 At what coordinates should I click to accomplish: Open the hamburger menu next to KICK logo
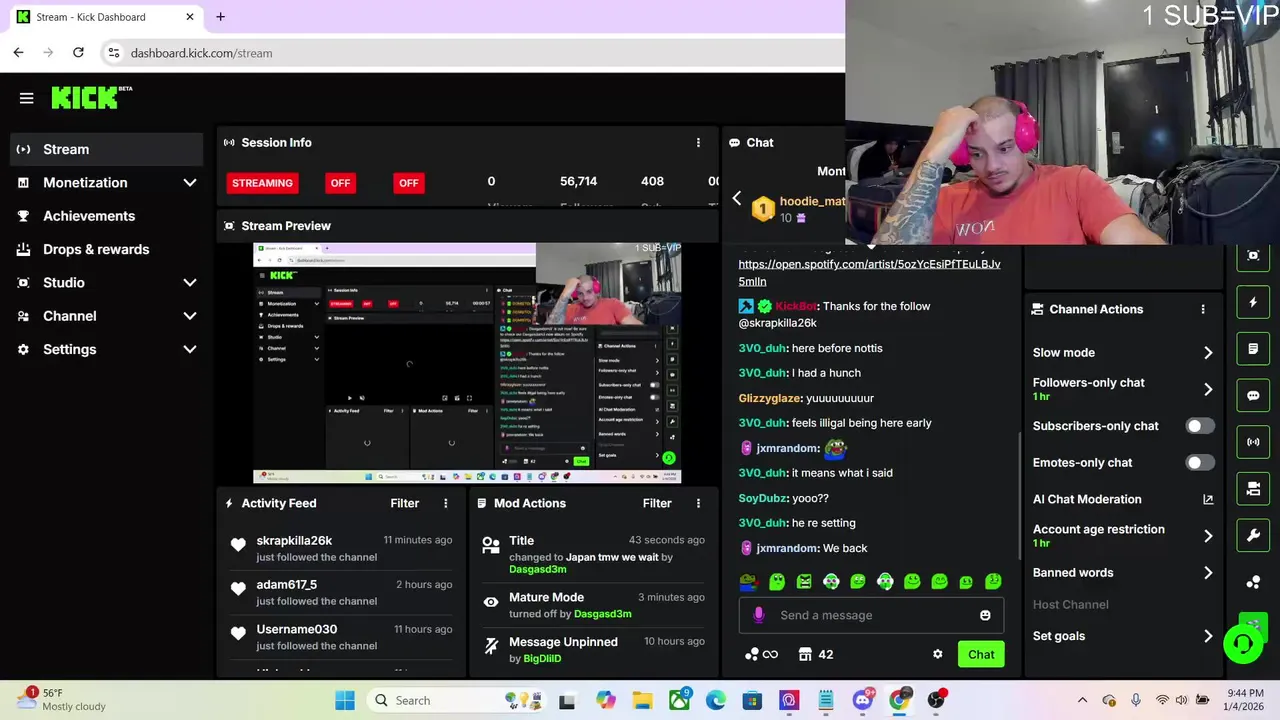click(26, 98)
